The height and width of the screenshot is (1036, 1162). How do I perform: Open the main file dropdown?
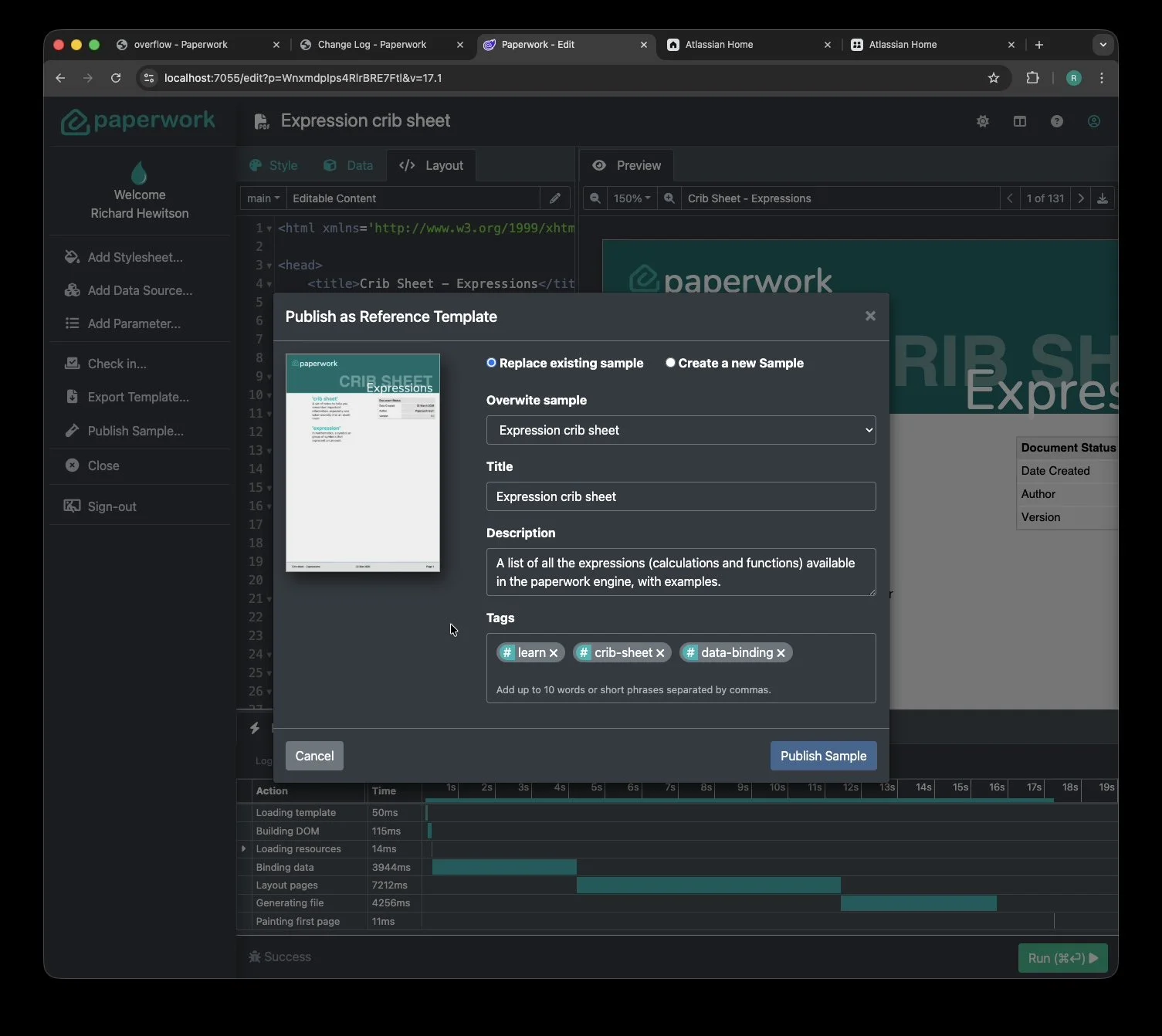(x=263, y=198)
